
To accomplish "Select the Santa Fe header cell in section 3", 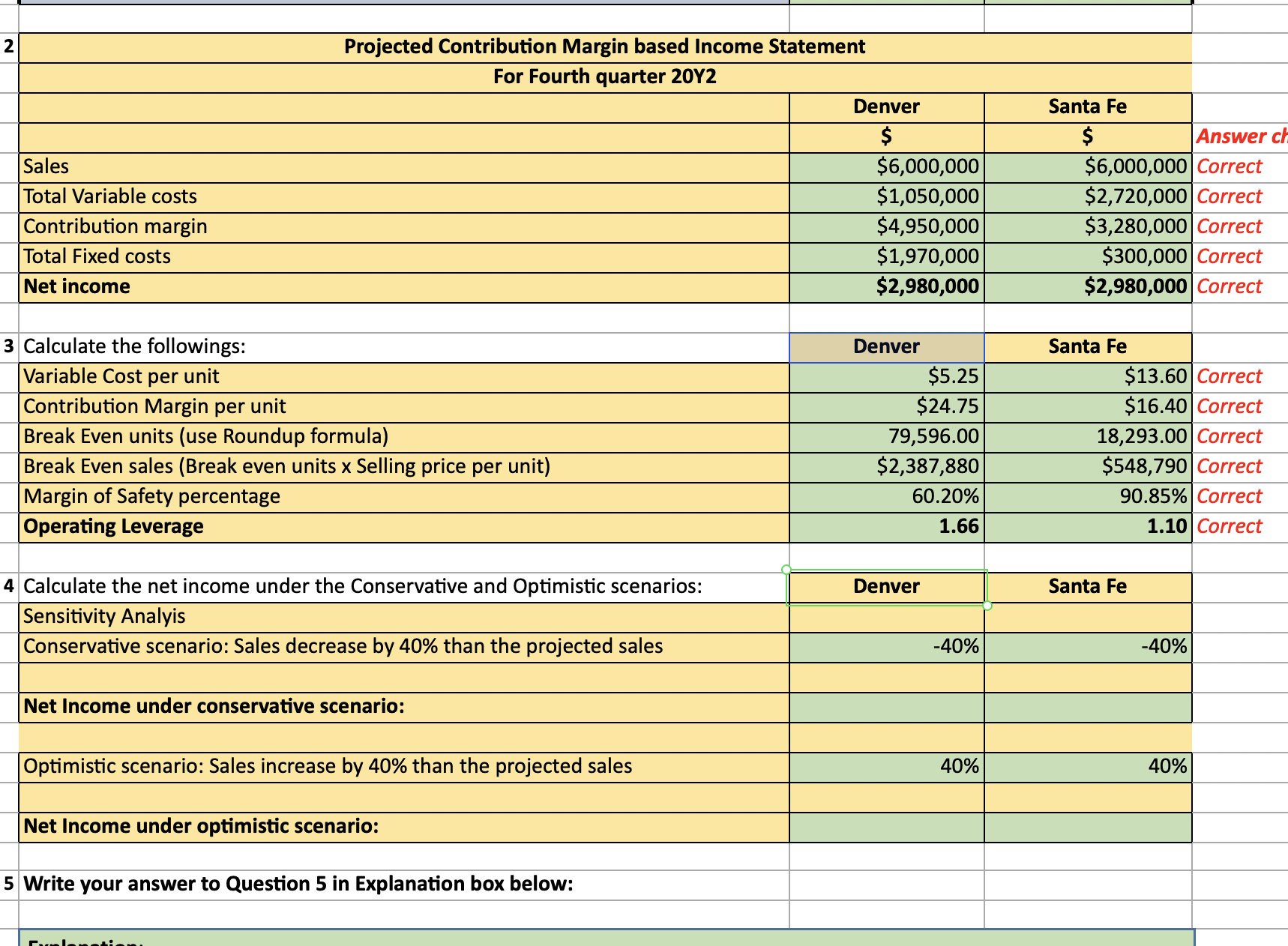I will coord(1087,346).
